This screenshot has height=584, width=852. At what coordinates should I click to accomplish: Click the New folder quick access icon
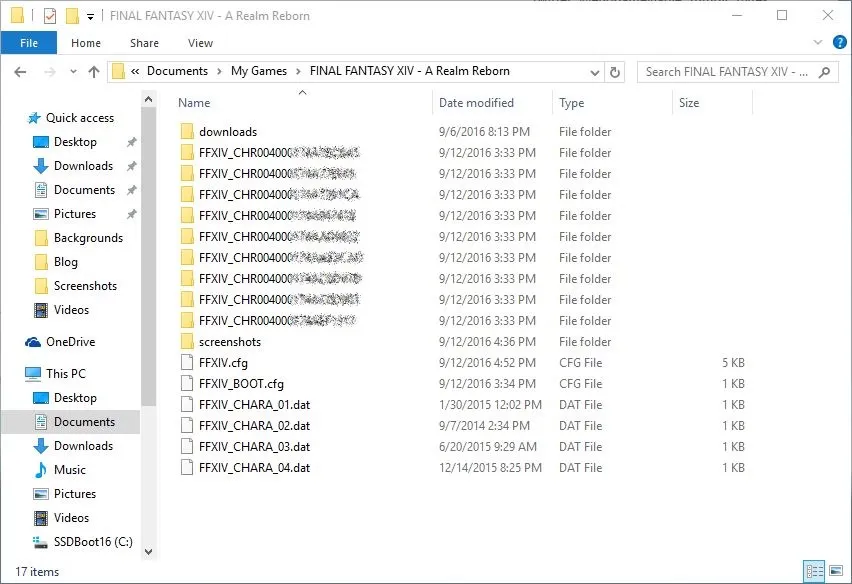pyautogui.click(x=72, y=16)
